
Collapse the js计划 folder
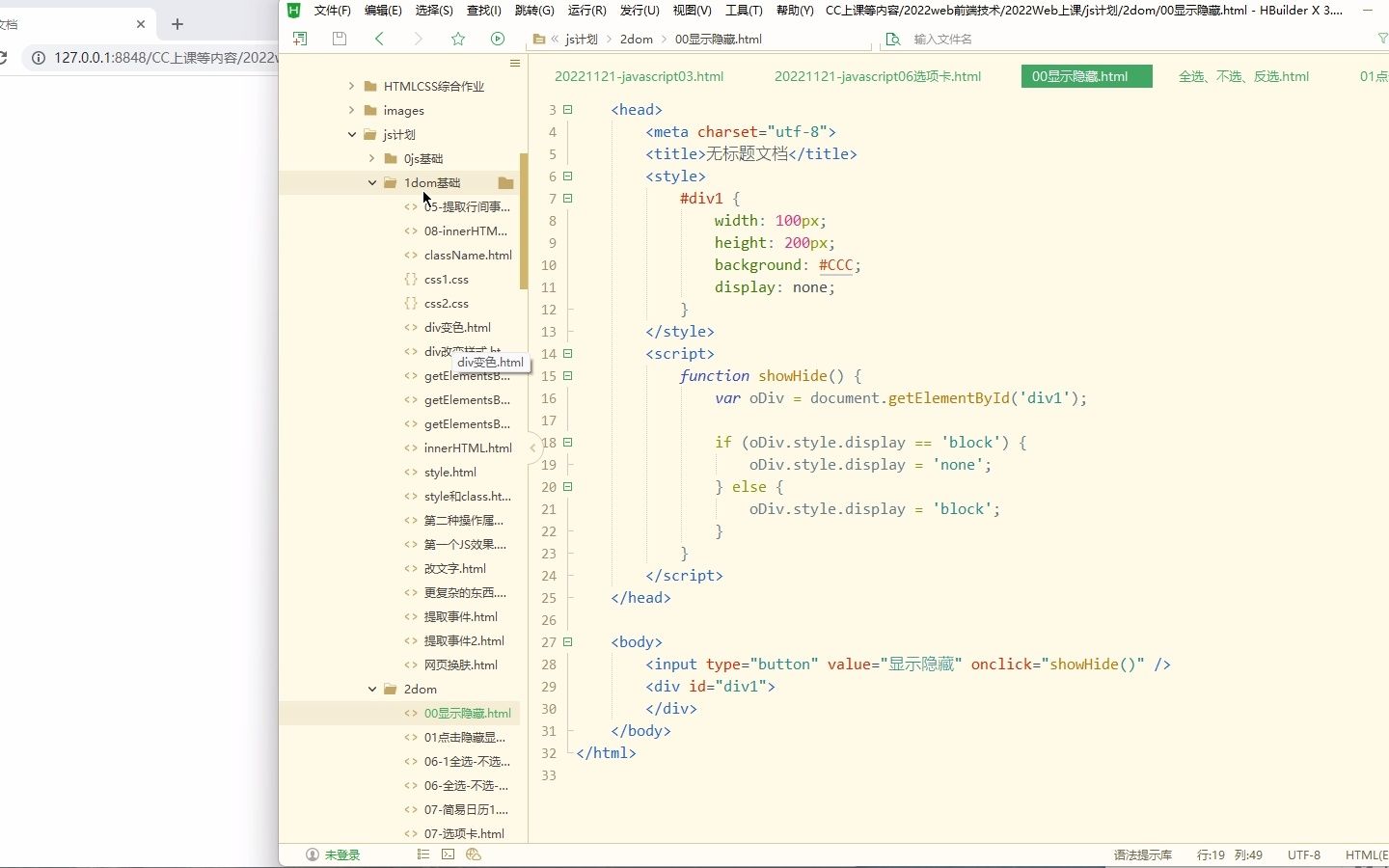pyautogui.click(x=352, y=134)
